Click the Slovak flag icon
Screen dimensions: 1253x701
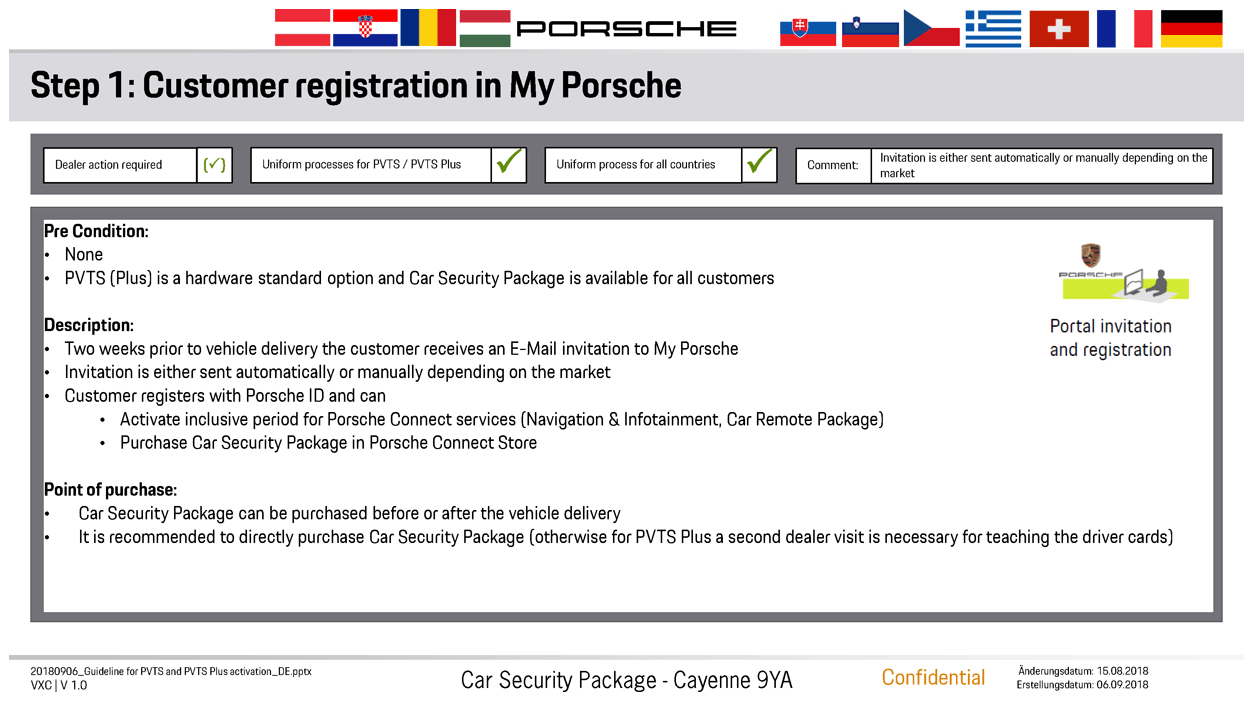(808, 28)
